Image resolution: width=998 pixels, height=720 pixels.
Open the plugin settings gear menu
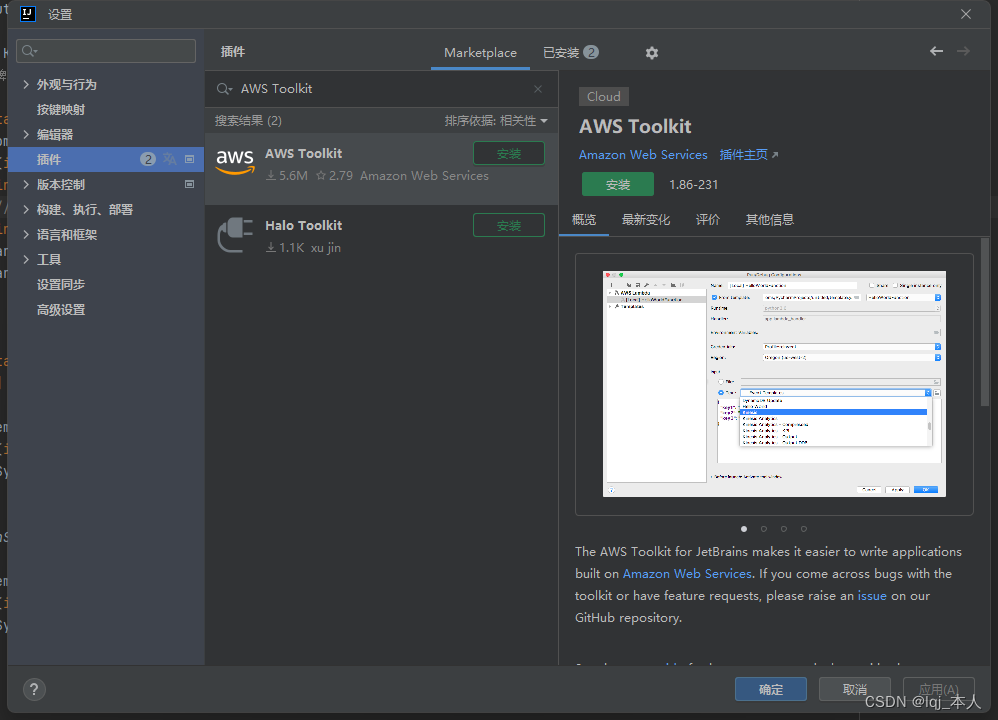pos(651,53)
